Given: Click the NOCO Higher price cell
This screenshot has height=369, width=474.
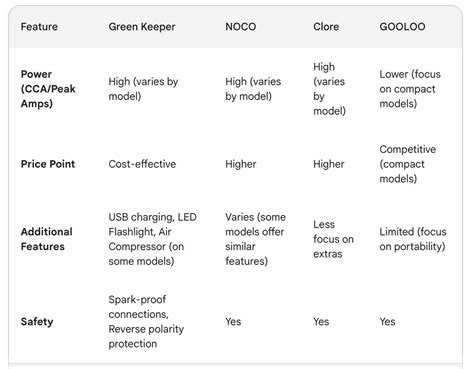Looking at the screenshot, I should click(x=241, y=164).
